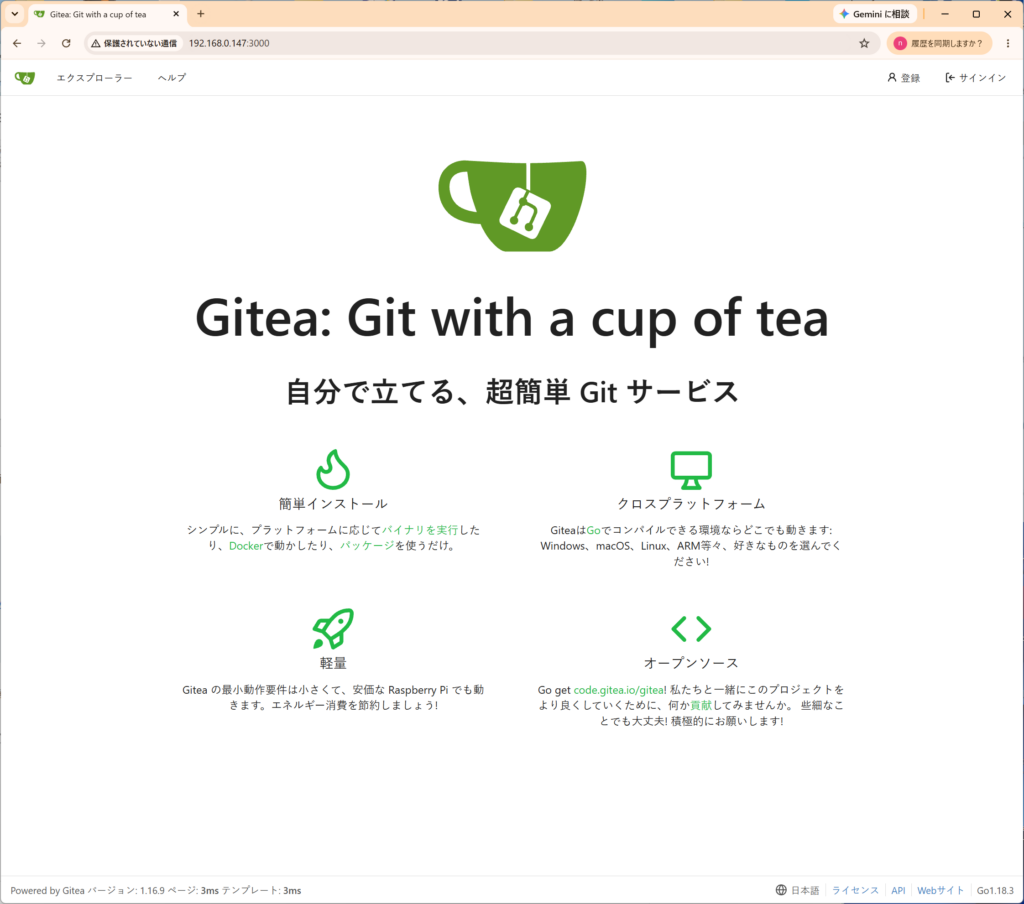
Task: Open the Webサイト footer link
Action: tap(940, 890)
